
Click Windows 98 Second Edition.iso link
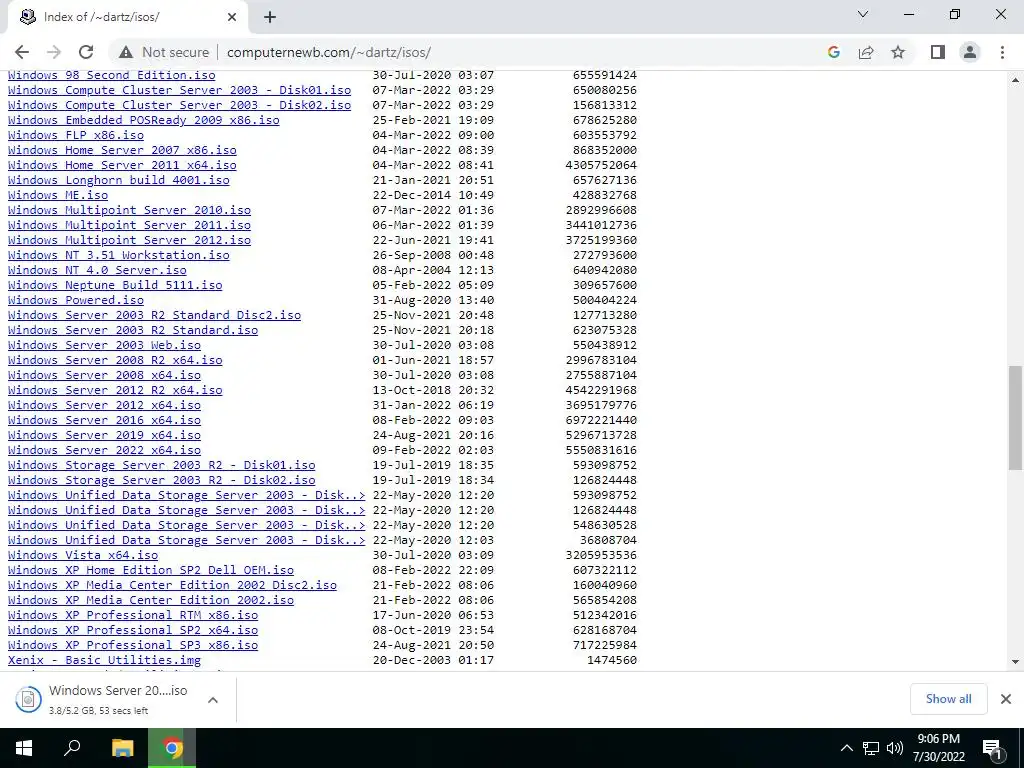pos(112,76)
